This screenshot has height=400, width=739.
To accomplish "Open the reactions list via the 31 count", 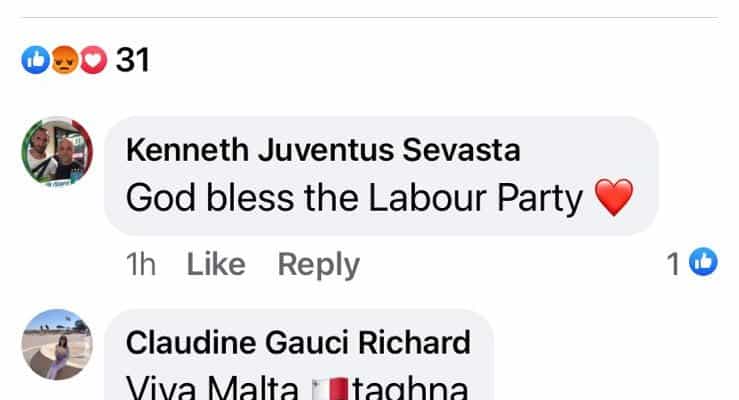I will (132, 60).
